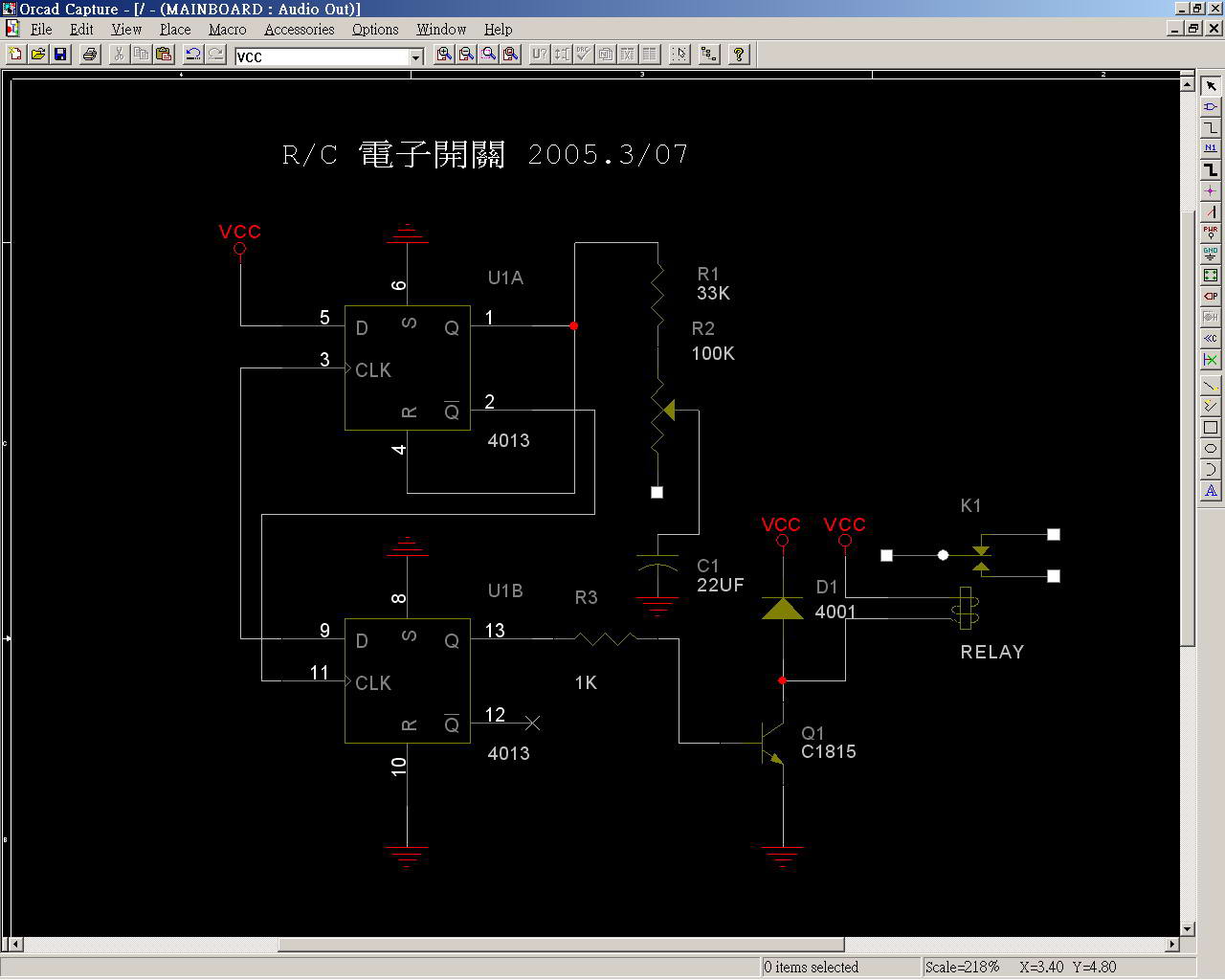Viewport: 1225px width, 980px height.
Task: Select the Place Bus Entry tool
Action: [x=1211, y=212]
